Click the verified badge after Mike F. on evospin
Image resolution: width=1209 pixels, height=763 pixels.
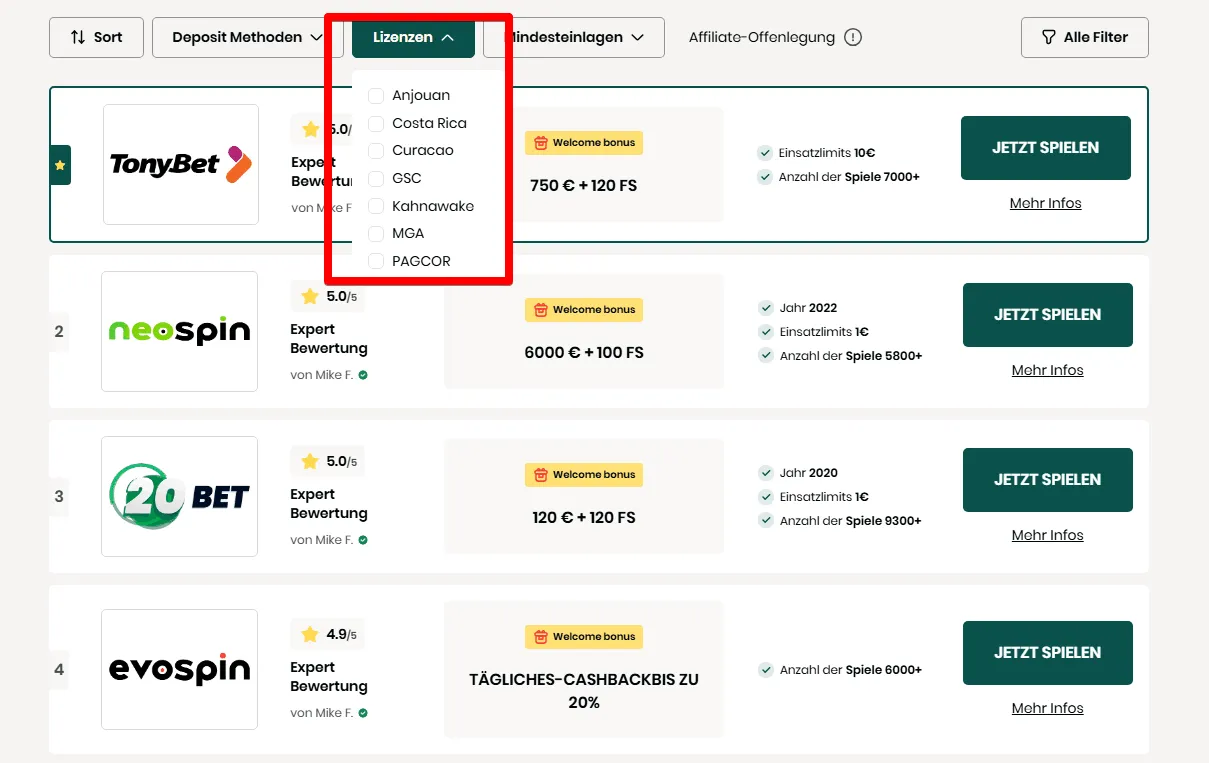(363, 713)
